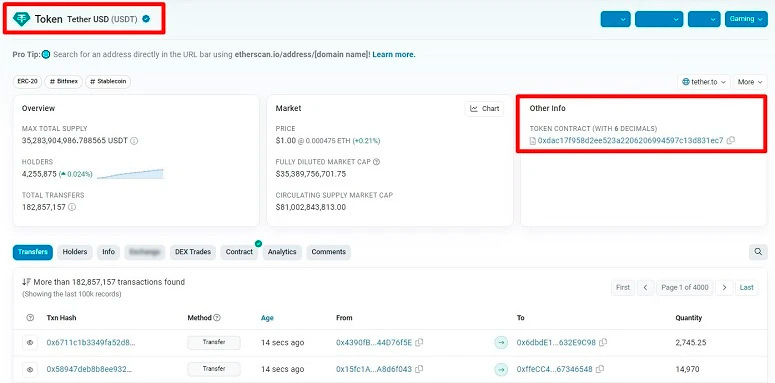Image resolution: width=775 pixels, height=383 pixels.
Task: Expand the tether.to website dropdown
Action: (704, 82)
